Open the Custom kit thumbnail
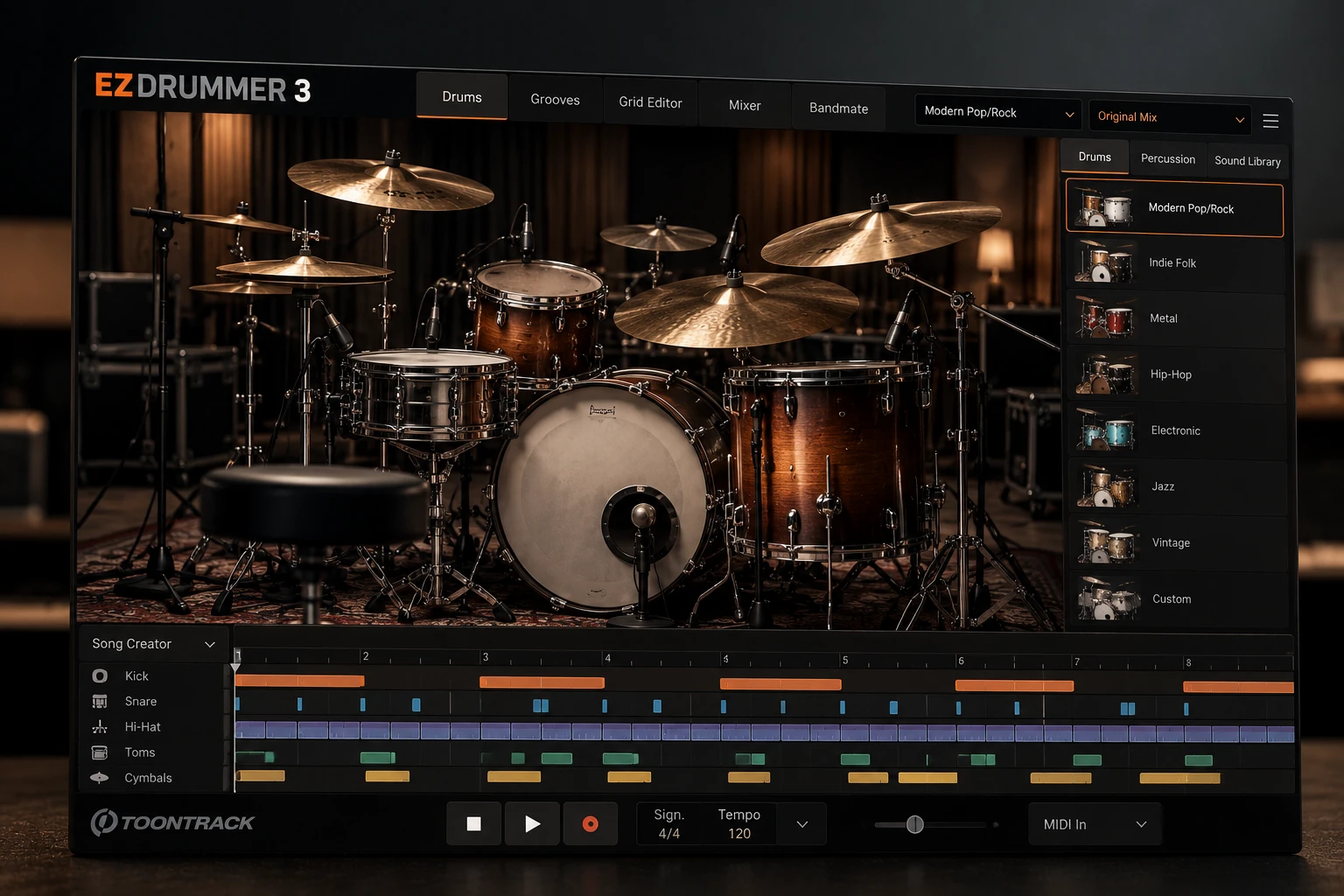 [x=1108, y=598]
